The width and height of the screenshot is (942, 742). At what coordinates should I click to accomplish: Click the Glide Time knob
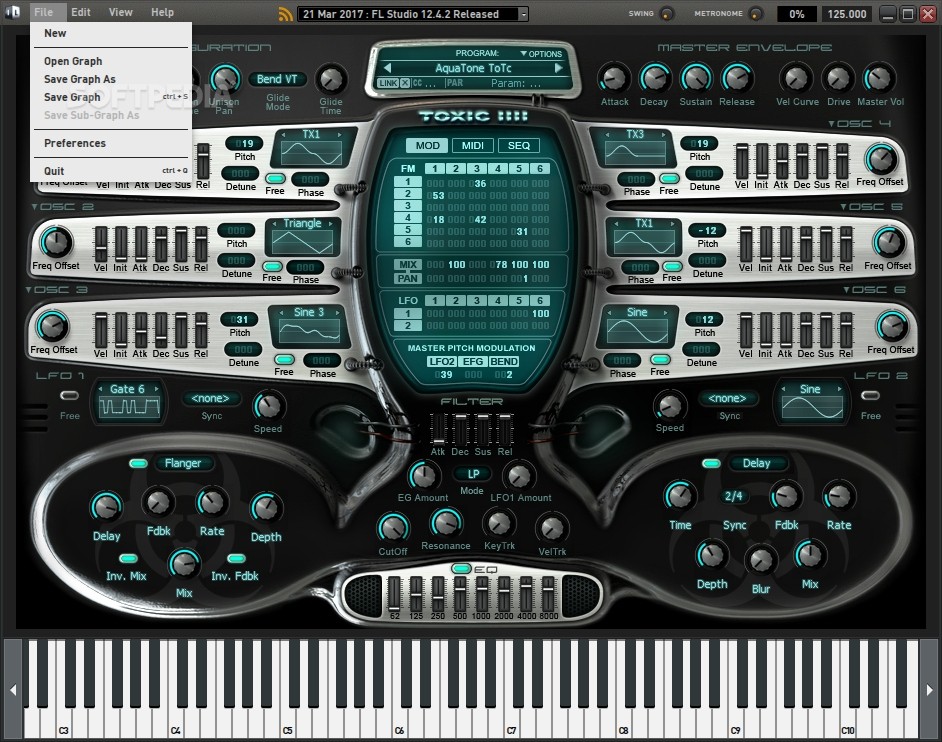[x=331, y=79]
